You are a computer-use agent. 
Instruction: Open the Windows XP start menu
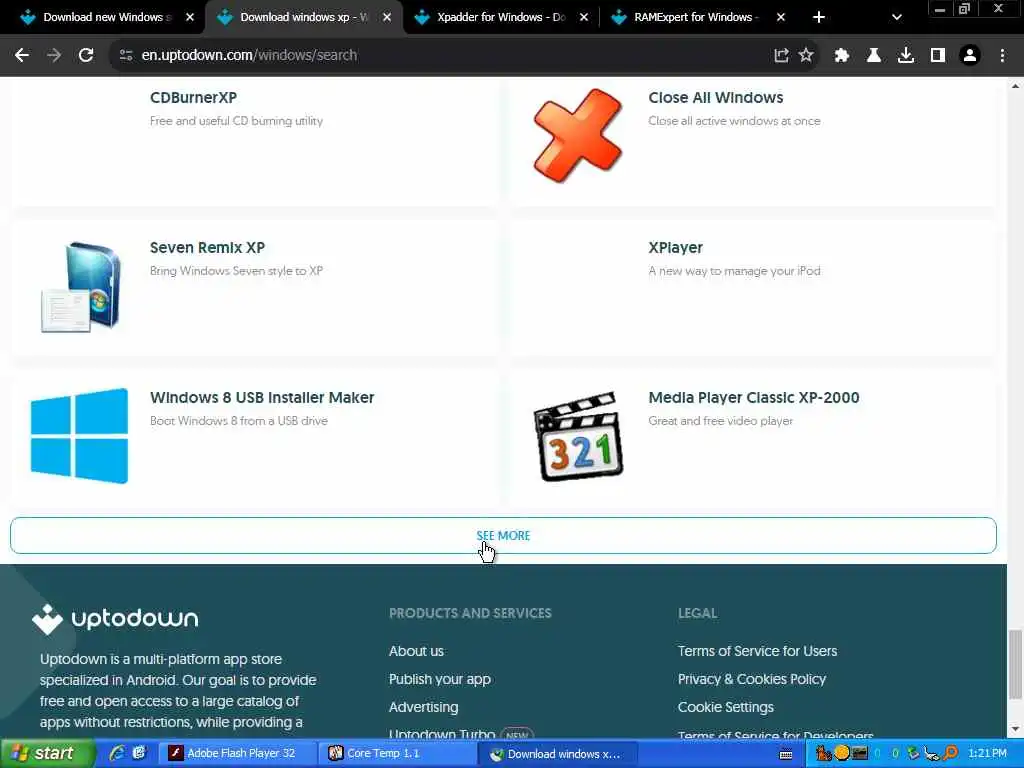[46, 753]
